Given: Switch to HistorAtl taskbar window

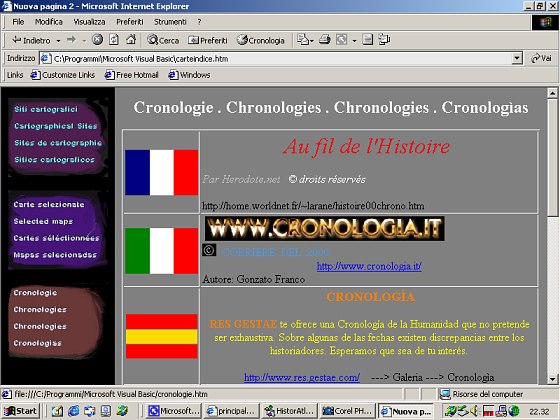Looking at the screenshot, I should [290, 411].
